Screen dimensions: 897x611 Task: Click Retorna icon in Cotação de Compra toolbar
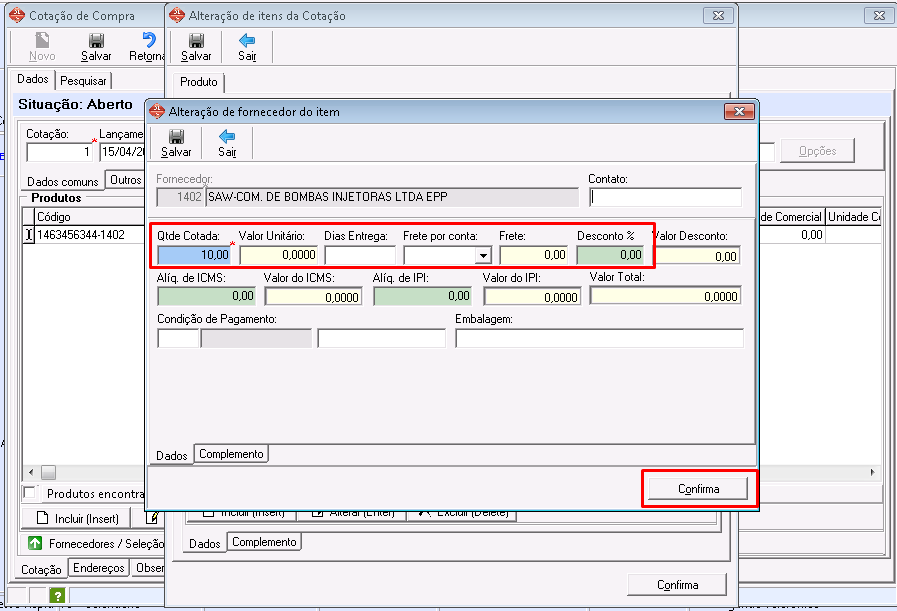pos(149,40)
